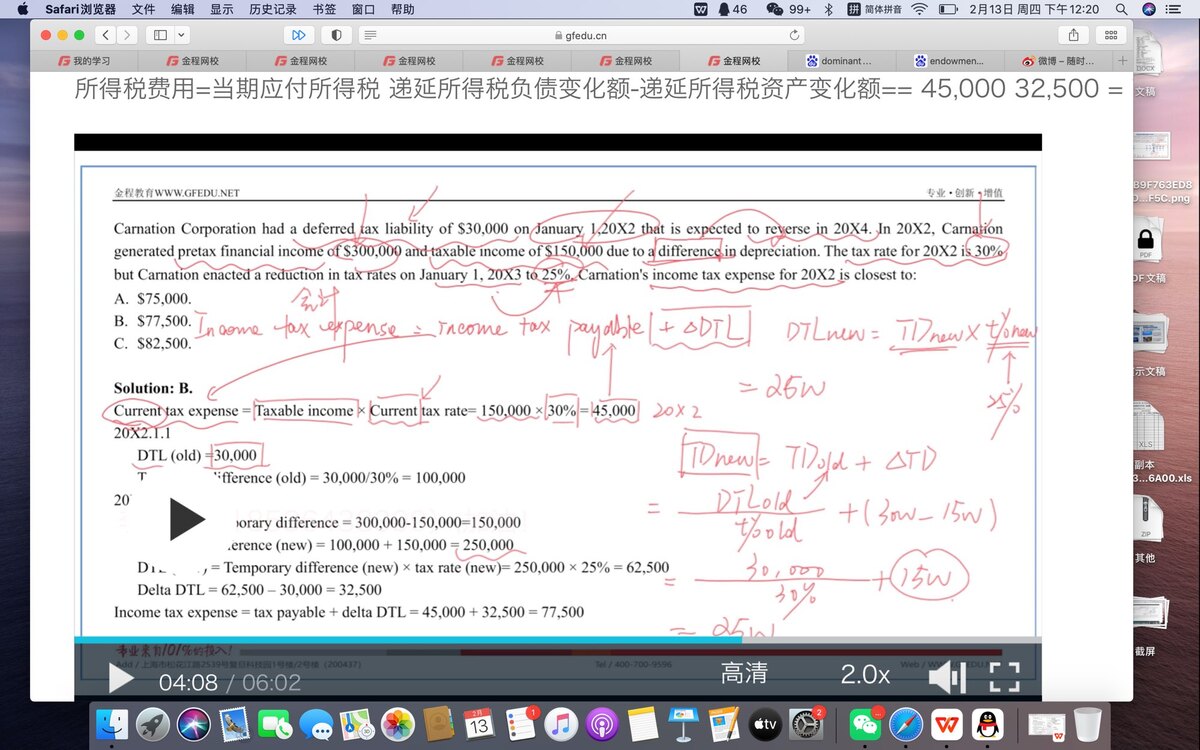Click the WPS icon in menu bar
This screenshot has height=750, width=1200.
(701, 9)
